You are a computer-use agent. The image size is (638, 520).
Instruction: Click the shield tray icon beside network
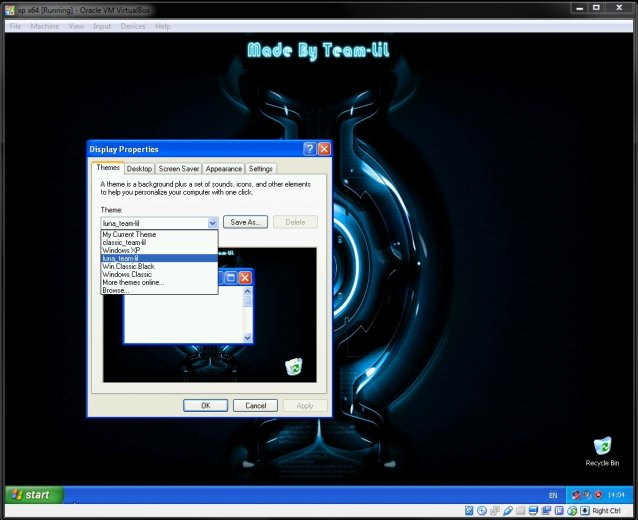click(x=587, y=495)
